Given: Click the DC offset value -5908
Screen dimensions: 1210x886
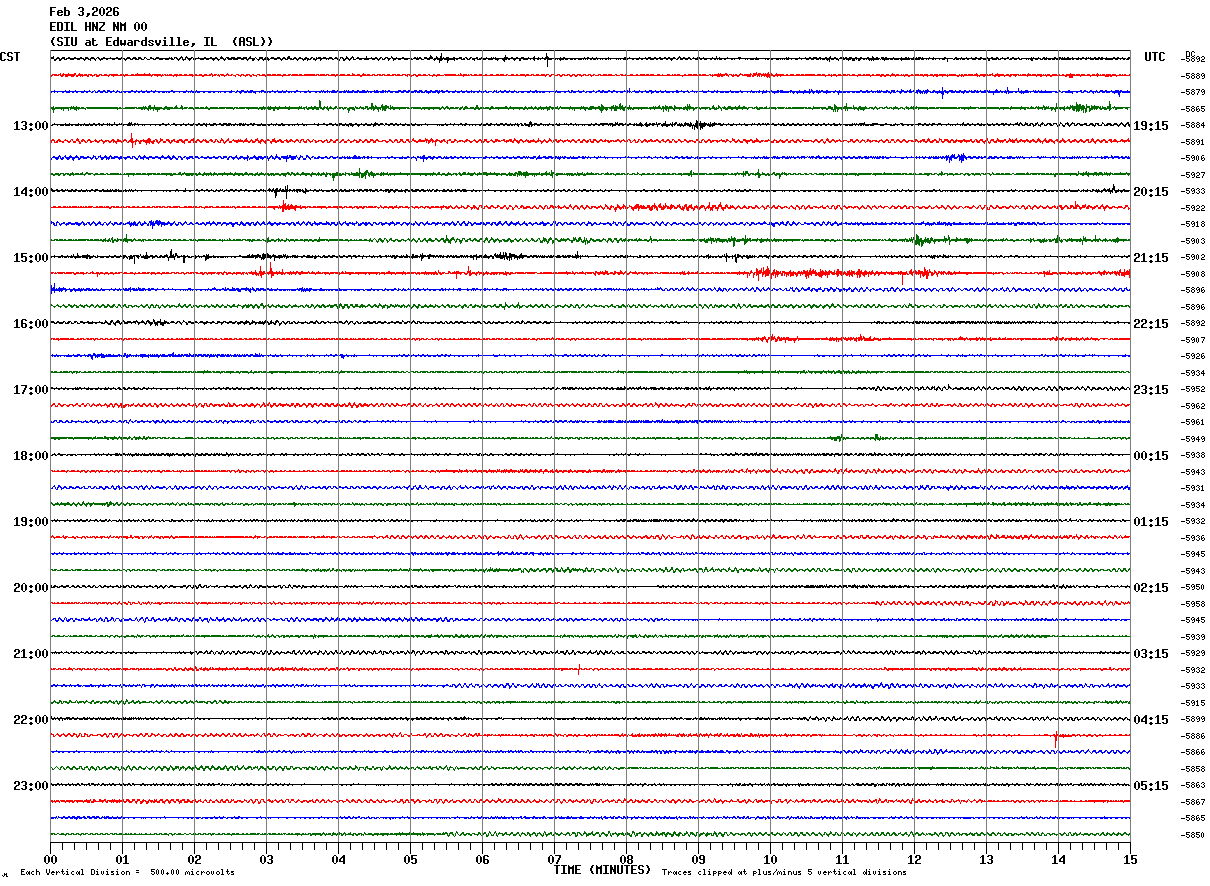Looking at the screenshot, I should pyautogui.click(x=1193, y=274).
